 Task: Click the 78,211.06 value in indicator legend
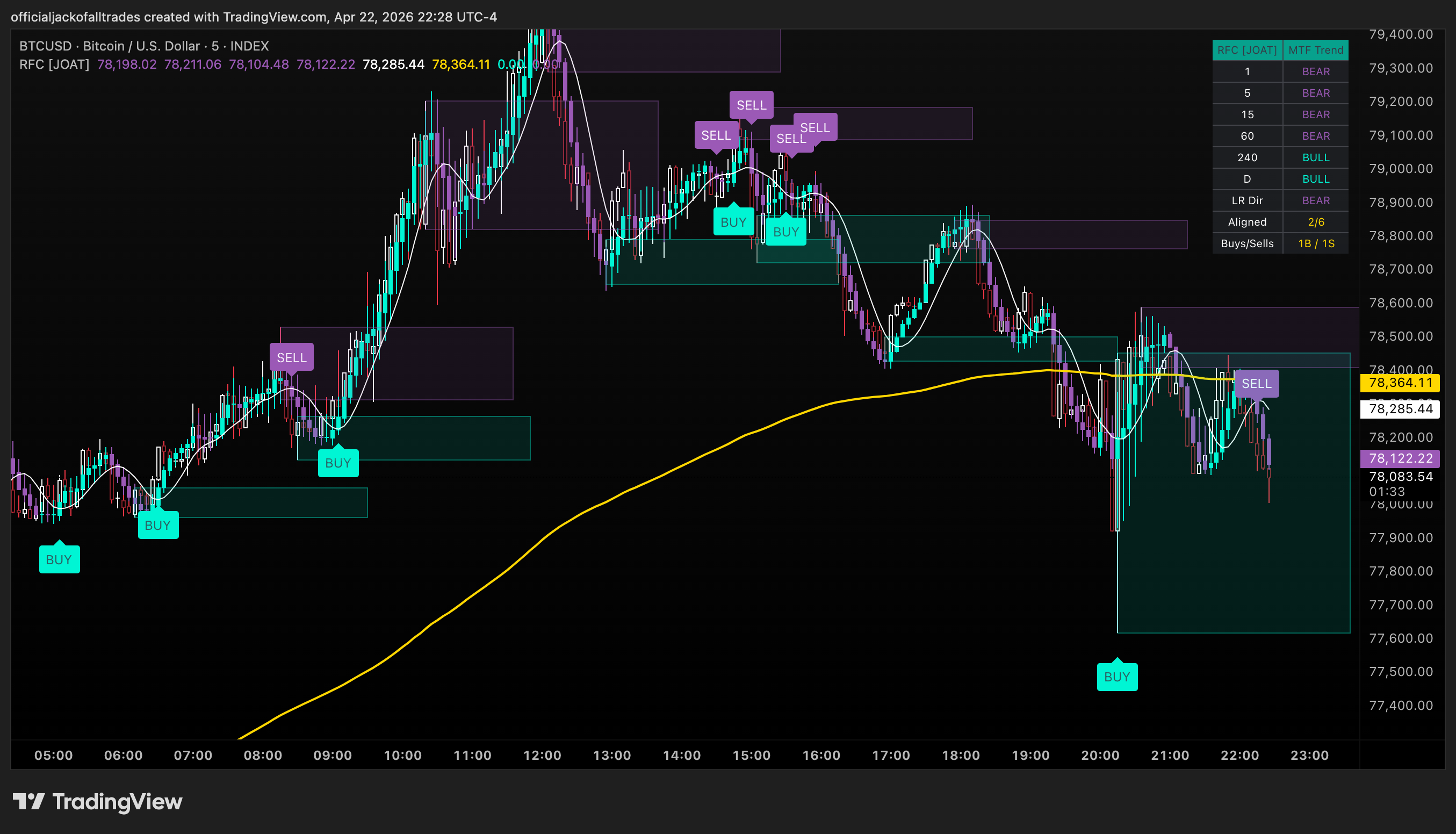click(193, 64)
